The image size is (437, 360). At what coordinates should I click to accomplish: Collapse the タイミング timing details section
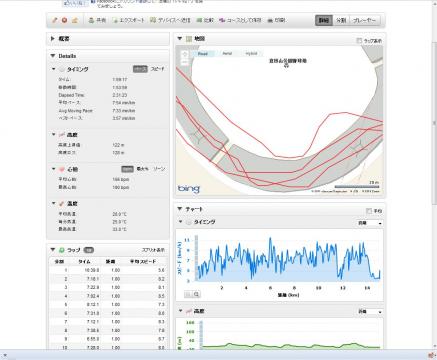pyautogui.click(x=54, y=69)
